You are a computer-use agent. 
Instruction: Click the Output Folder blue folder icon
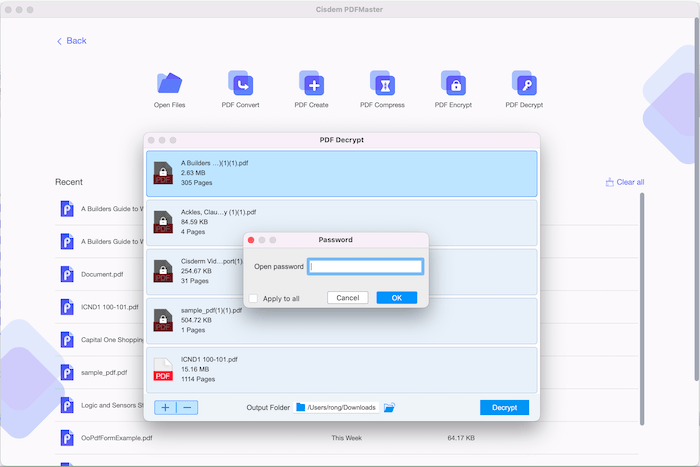point(300,407)
